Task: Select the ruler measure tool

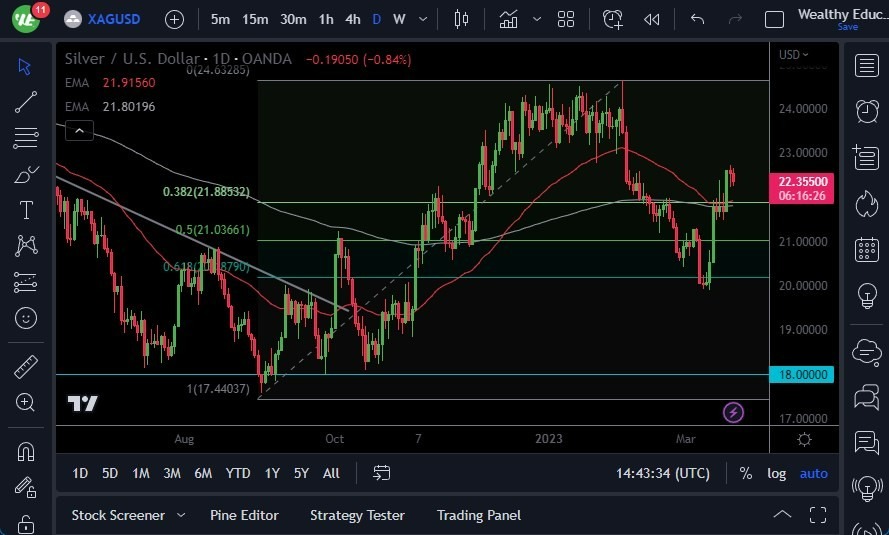Action: (26, 367)
